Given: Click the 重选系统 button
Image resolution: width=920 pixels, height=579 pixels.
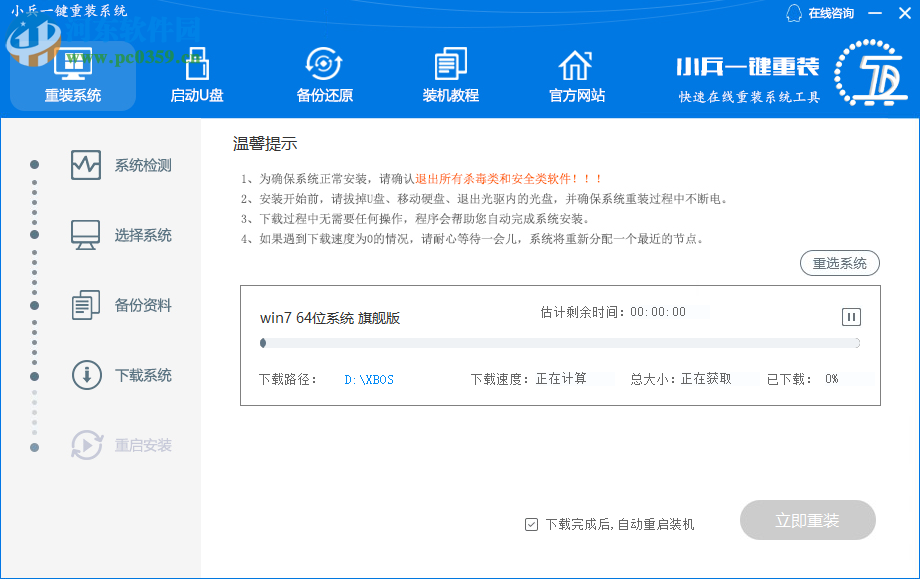Looking at the screenshot, I should 839,261.
